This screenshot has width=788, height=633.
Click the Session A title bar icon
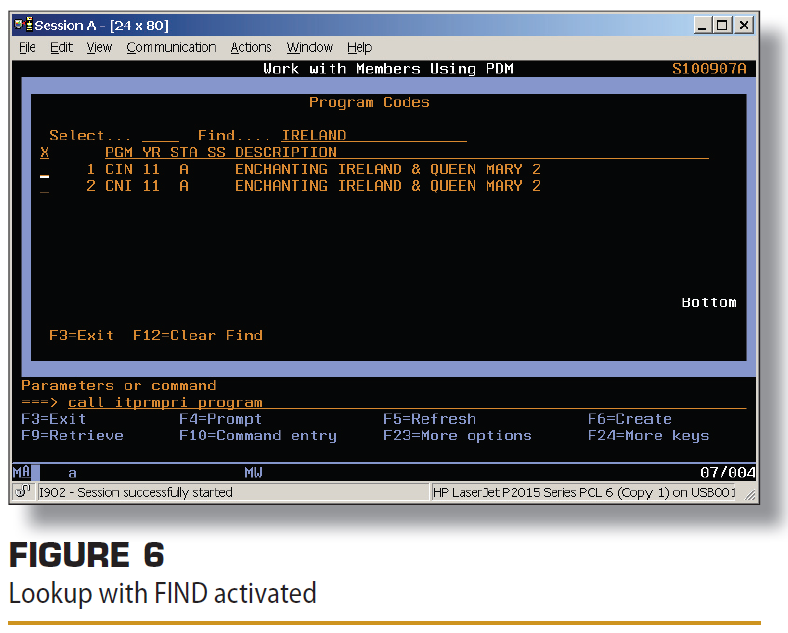pos(23,24)
